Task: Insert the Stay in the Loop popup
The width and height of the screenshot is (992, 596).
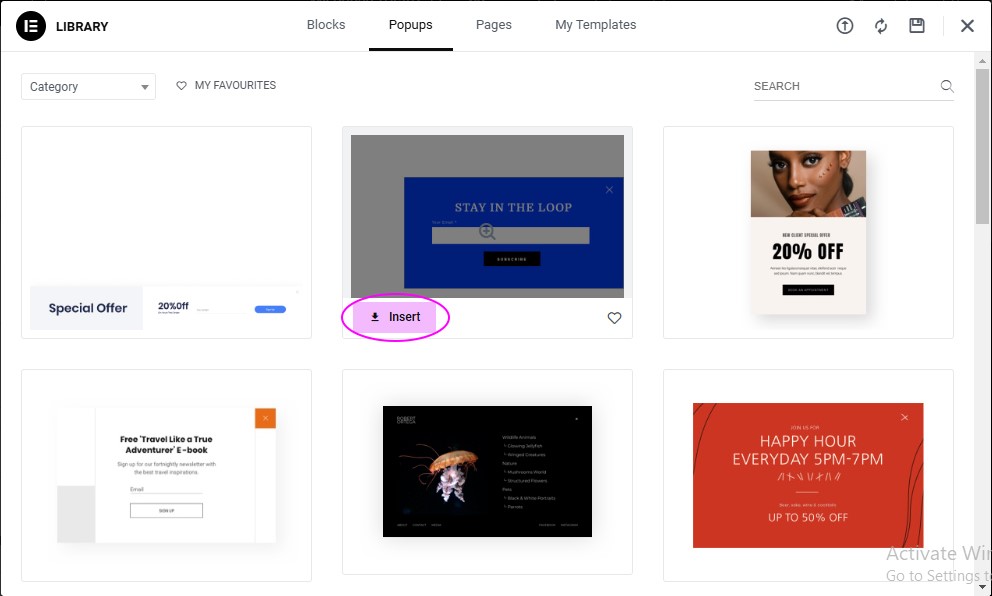Action: coord(395,317)
